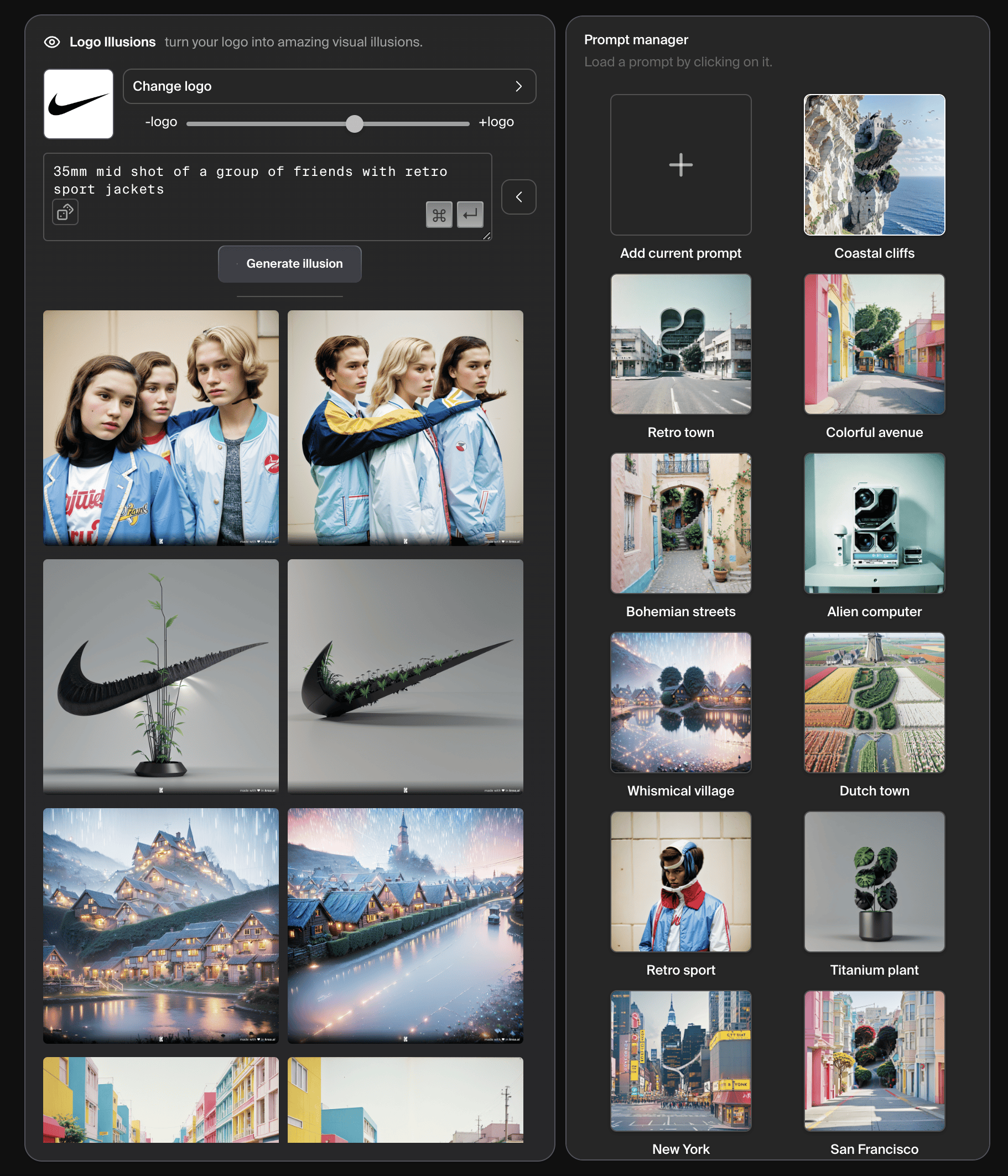Click the -logo label left of slider

[161, 122]
